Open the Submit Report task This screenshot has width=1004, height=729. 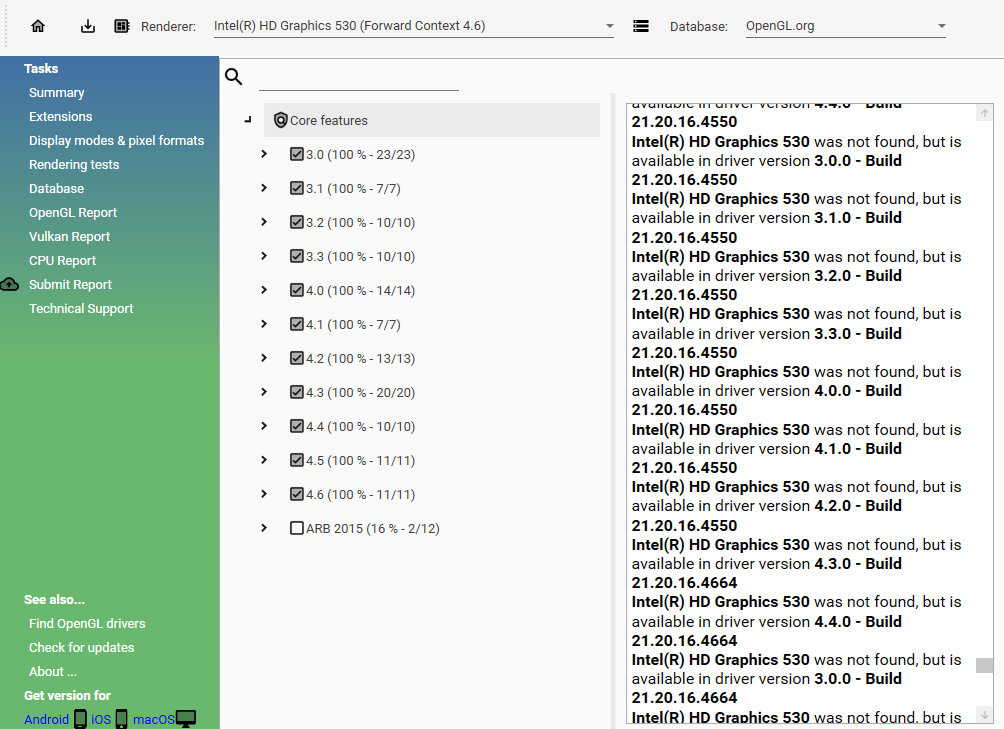[x=70, y=284]
